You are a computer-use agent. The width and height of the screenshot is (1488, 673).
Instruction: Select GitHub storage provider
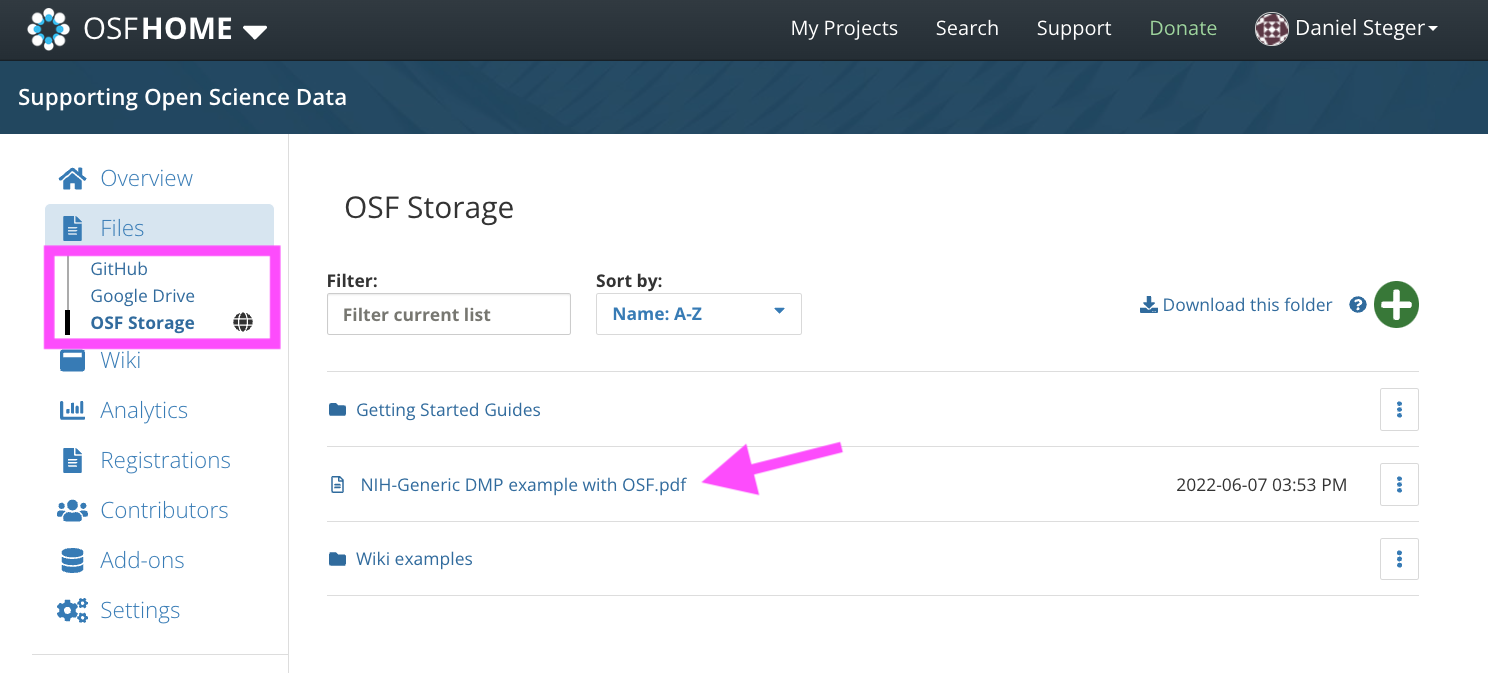[119, 269]
